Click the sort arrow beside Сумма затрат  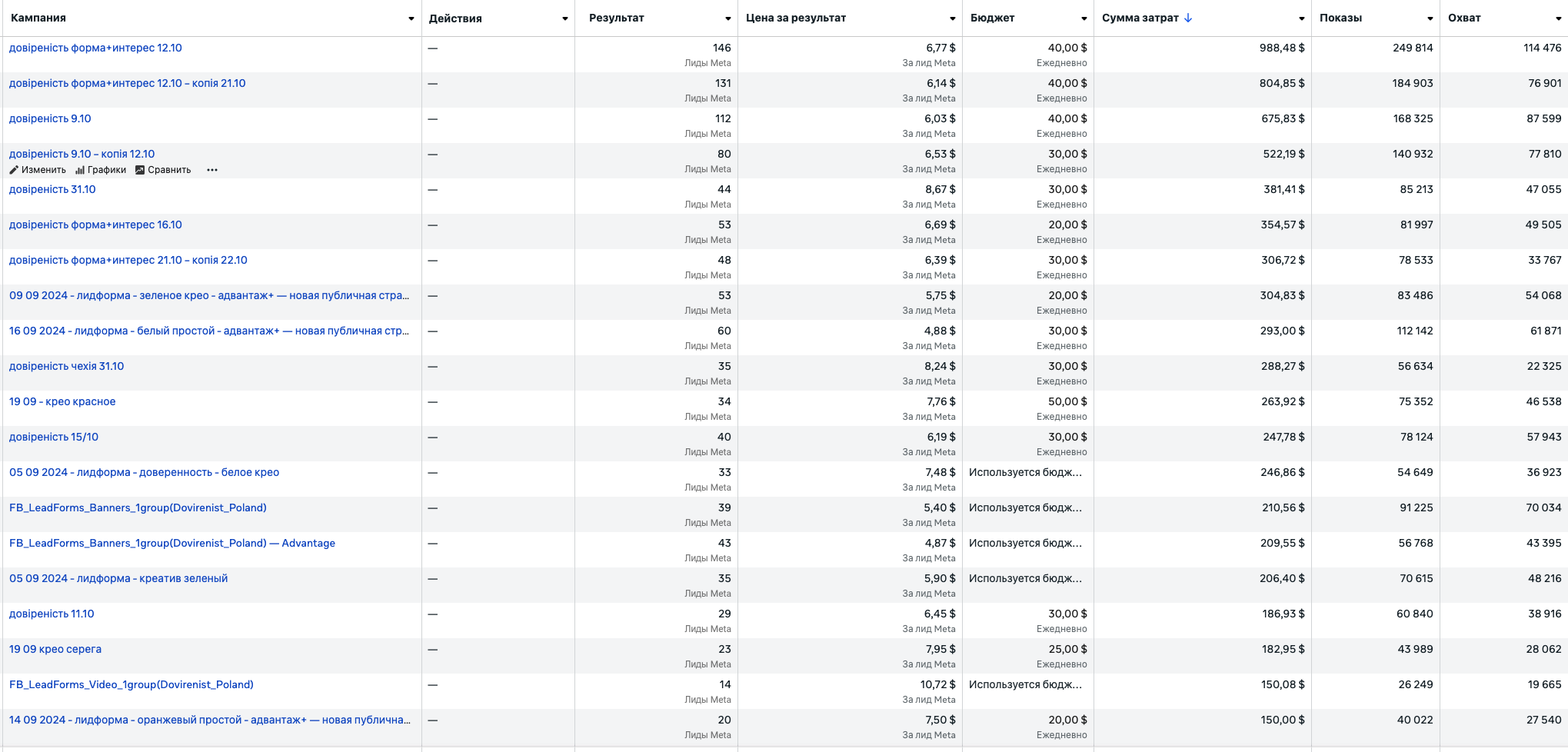[x=1188, y=18]
